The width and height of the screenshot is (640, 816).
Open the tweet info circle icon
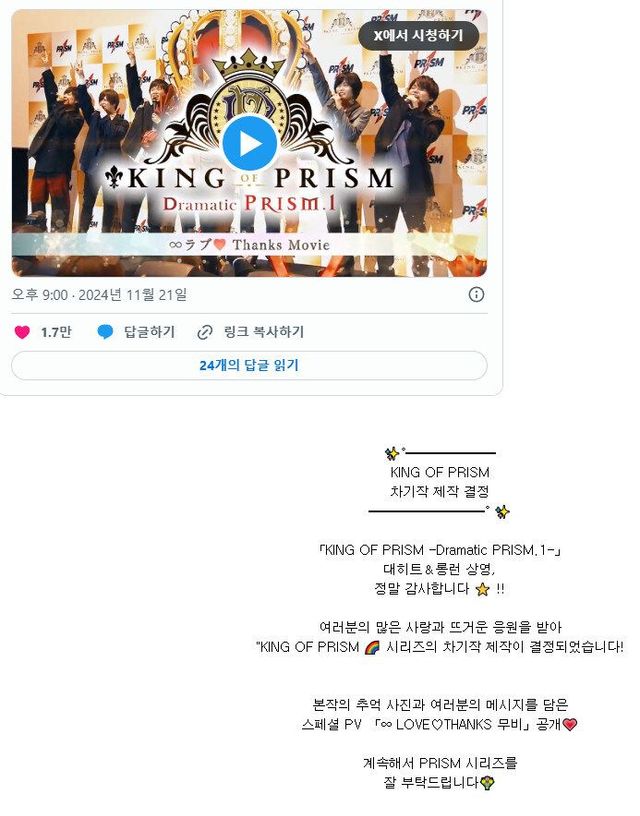click(476, 295)
